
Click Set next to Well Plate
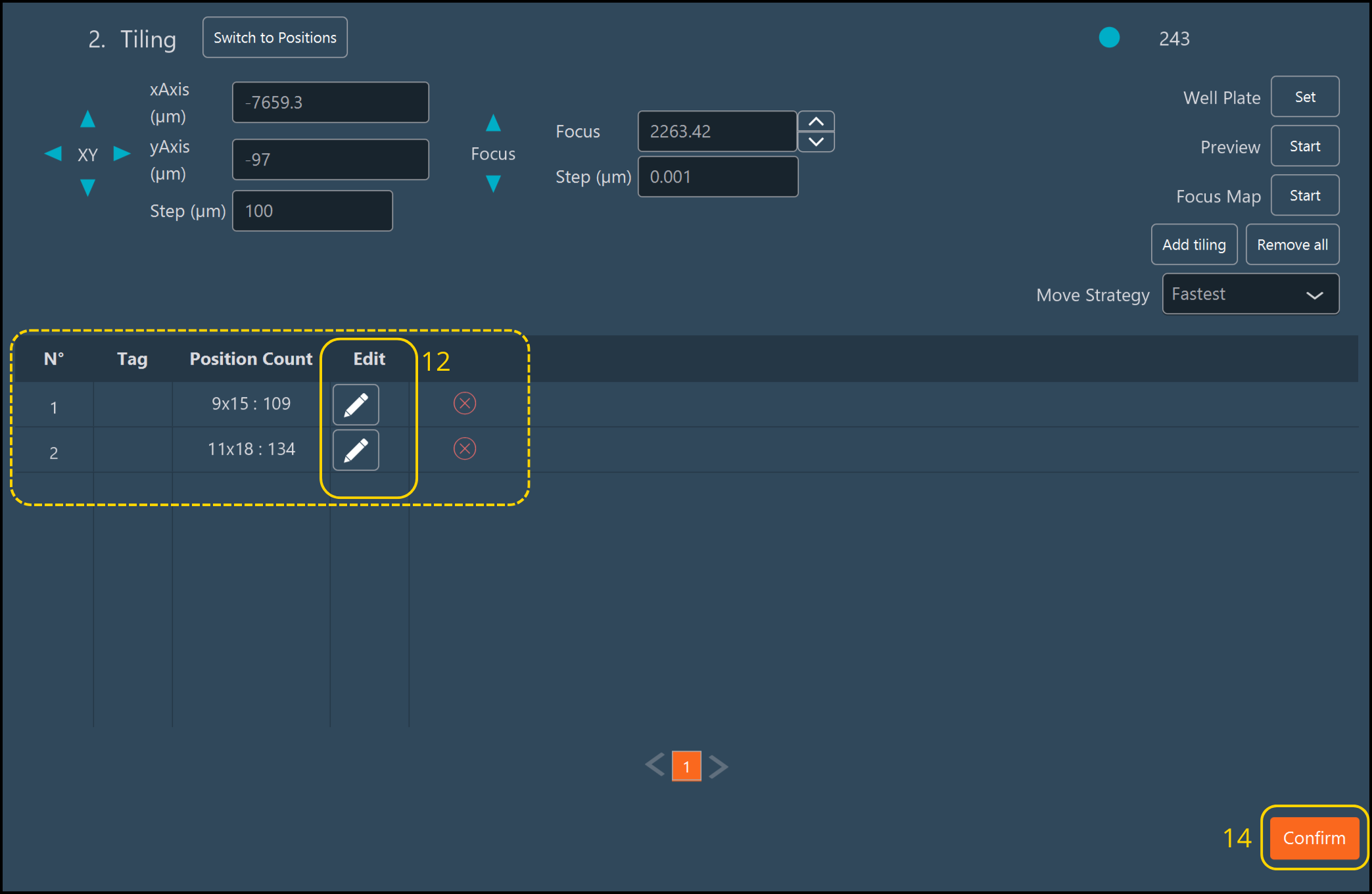(1304, 96)
